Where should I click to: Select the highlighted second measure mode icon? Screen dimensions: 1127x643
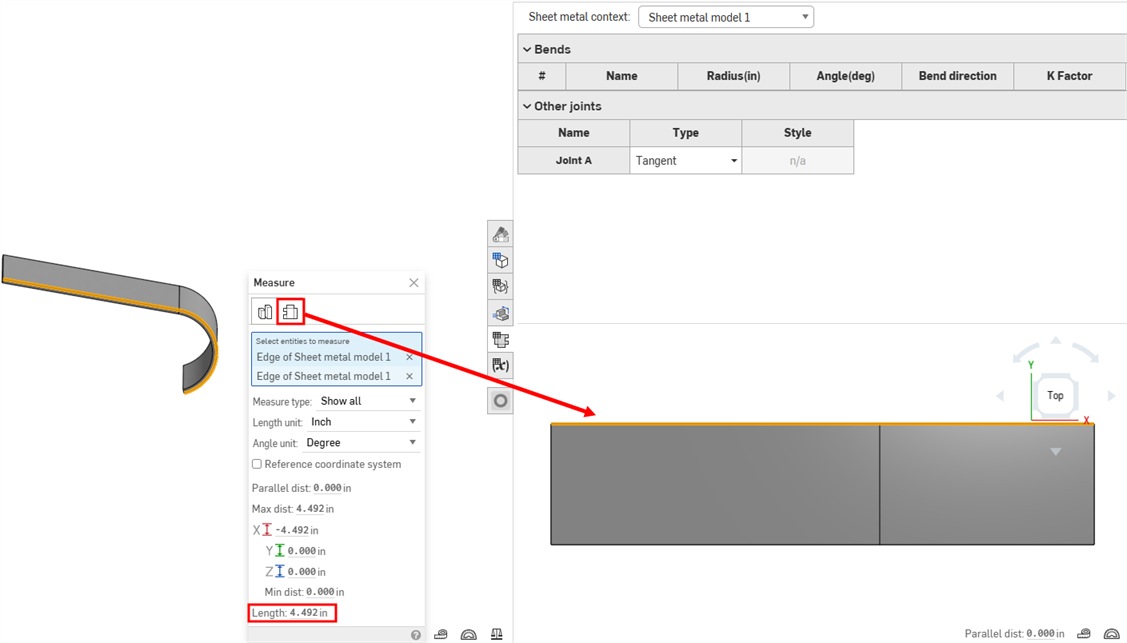pyautogui.click(x=290, y=311)
